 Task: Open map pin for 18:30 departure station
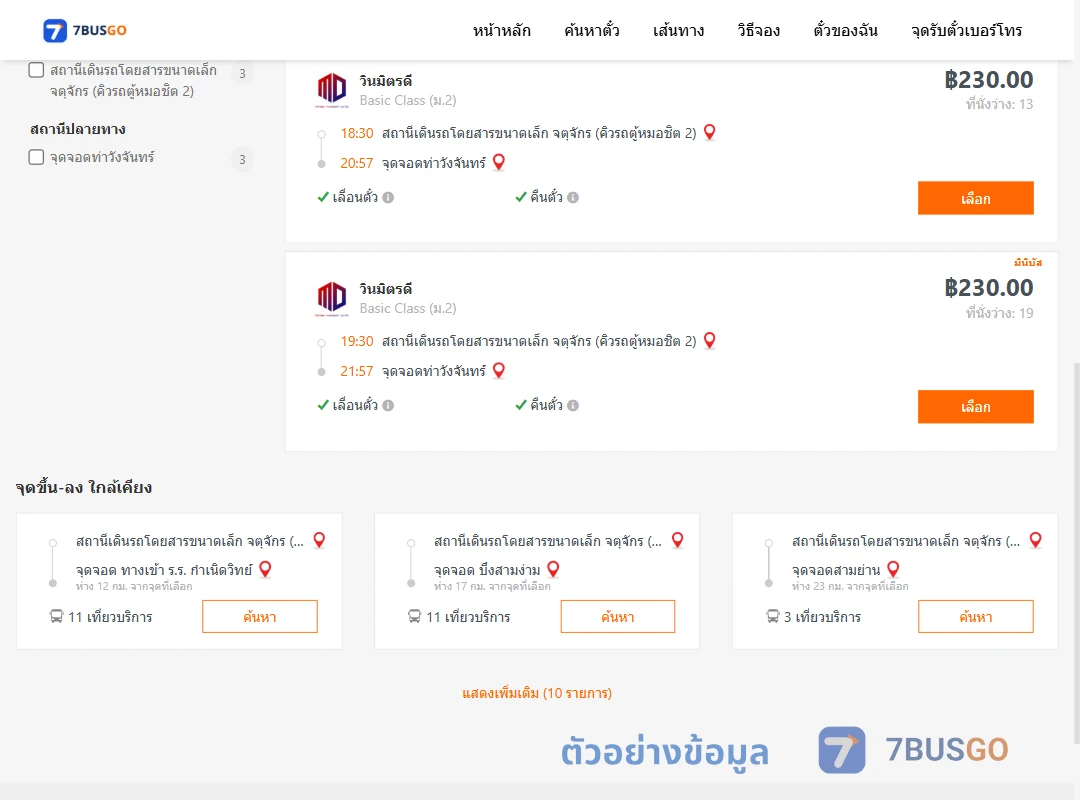pos(709,132)
